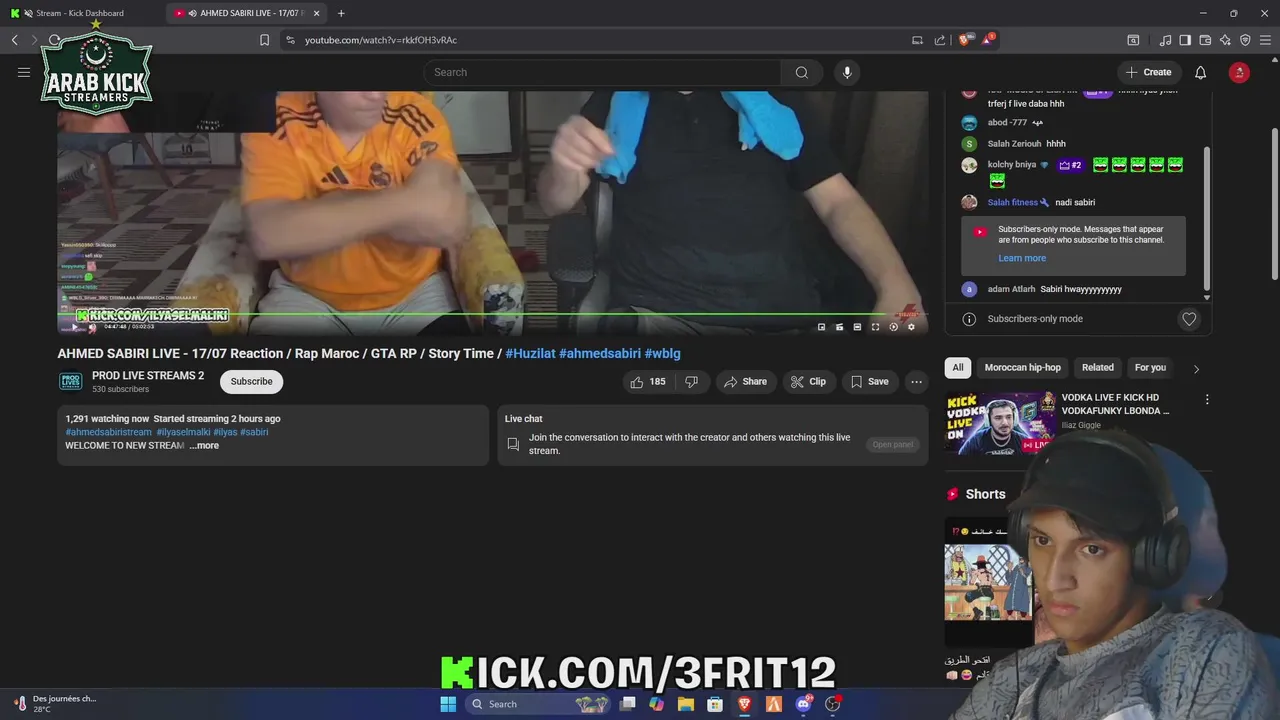
Task: Open the YouTube guide hamburger menu
Action: [24, 72]
